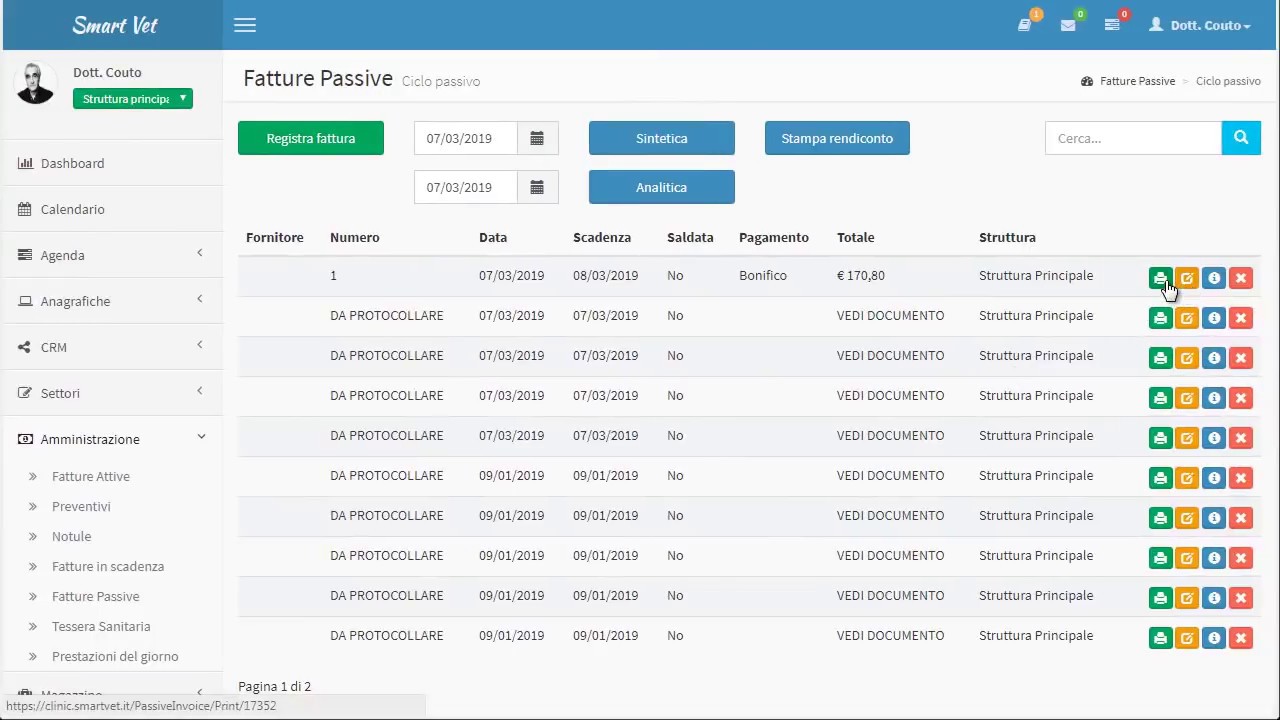
Task: Click the magnifier search button
Action: point(1241,138)
